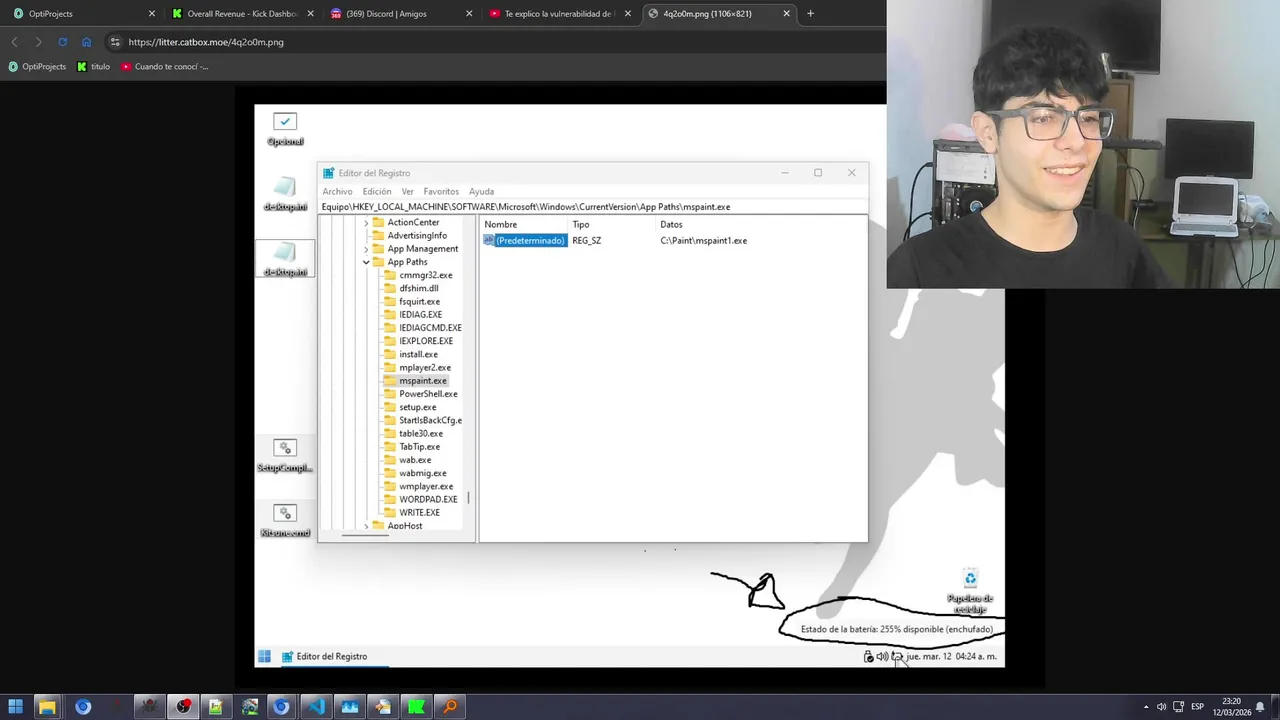The height and width of the screenshot is (720, 1280).
Task: Select the Recycle Bin (Papelera de reciclaje) icon
Action: [x=970, y=591]
